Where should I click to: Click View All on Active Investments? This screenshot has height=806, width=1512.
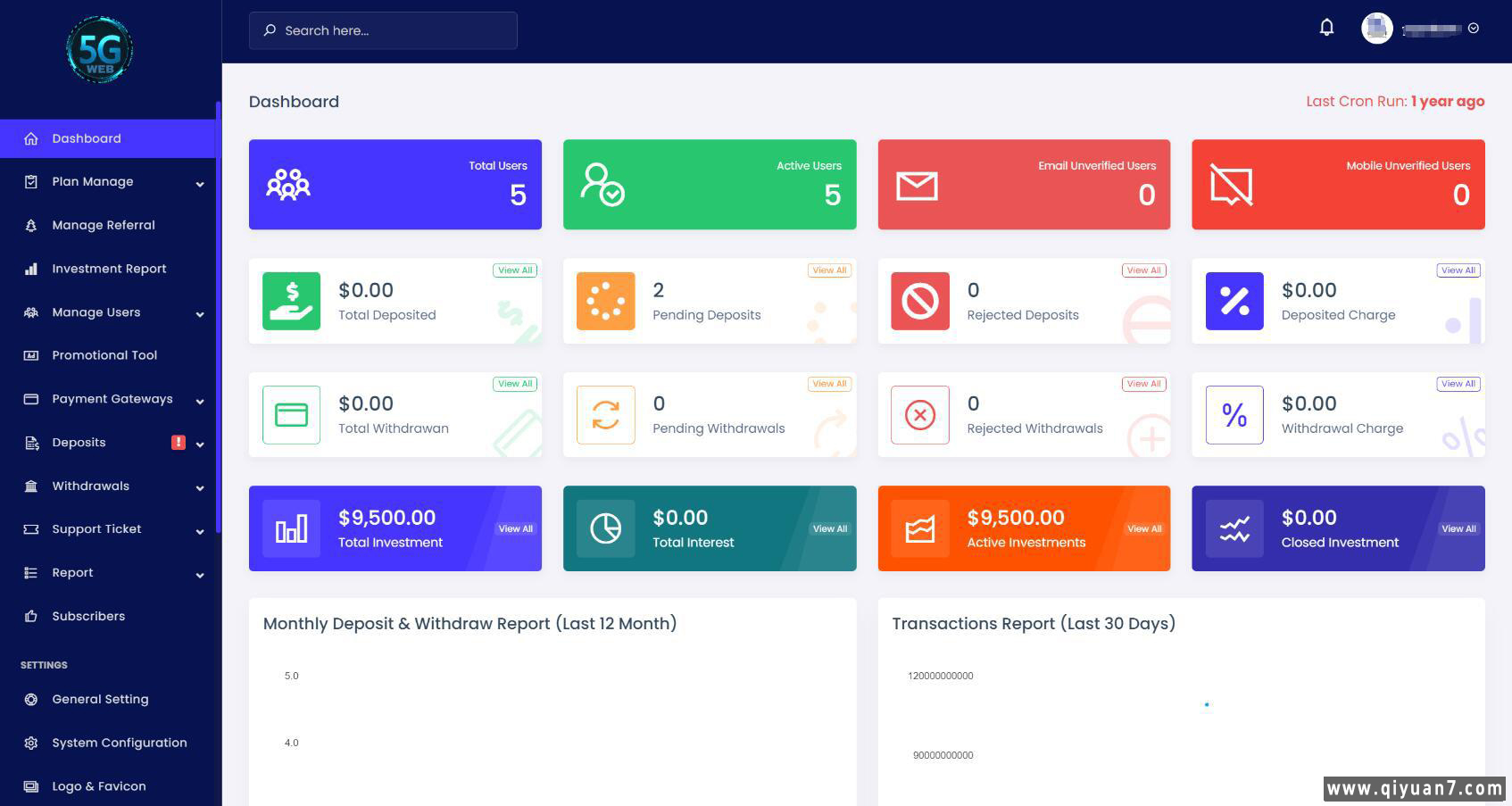[x=1143, y=529]
